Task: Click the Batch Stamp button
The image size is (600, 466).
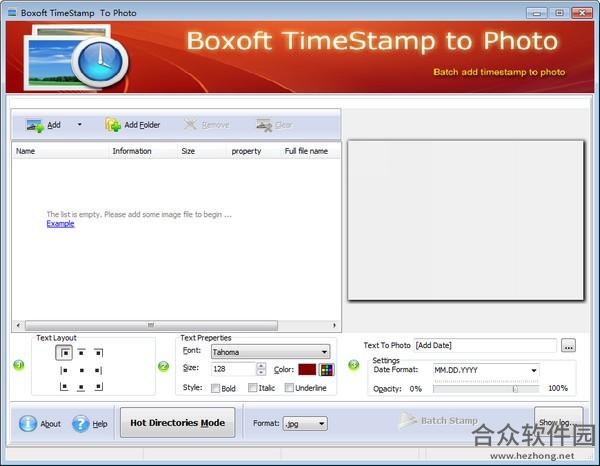Action: click(x=439, y=420)
